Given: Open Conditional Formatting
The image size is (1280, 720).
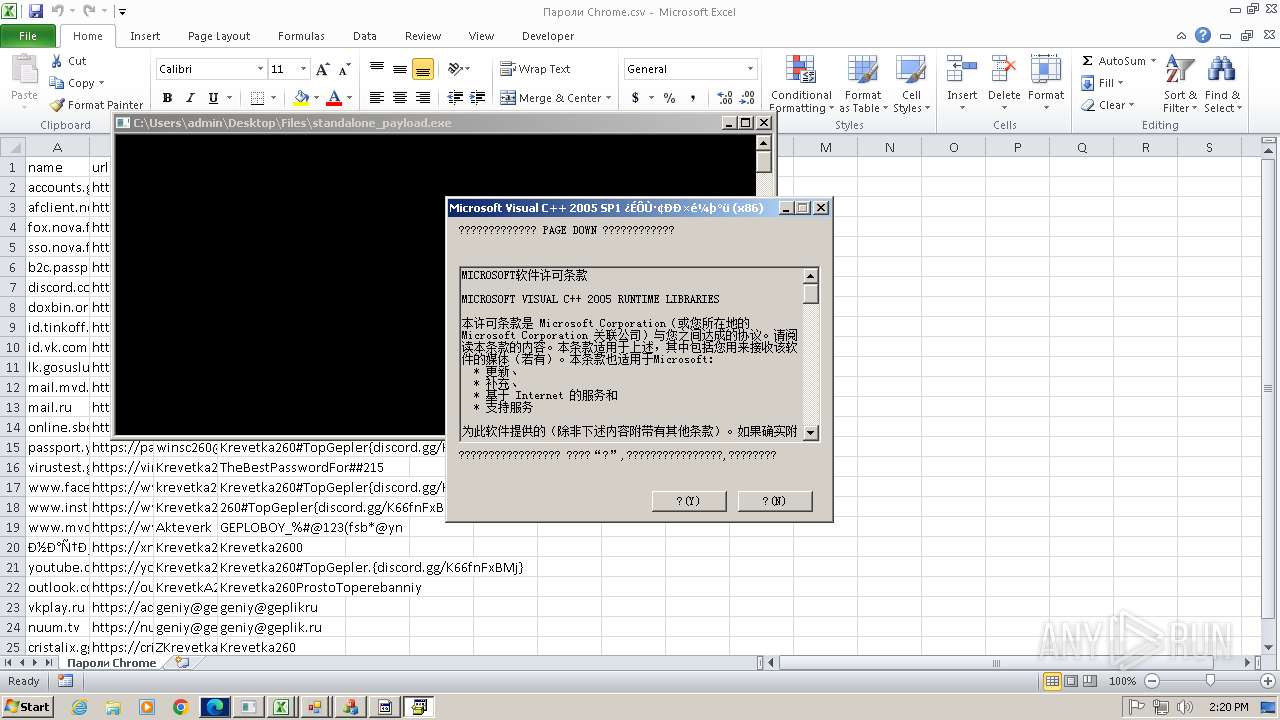Looking at the screenshot, I should coord(801,85).
